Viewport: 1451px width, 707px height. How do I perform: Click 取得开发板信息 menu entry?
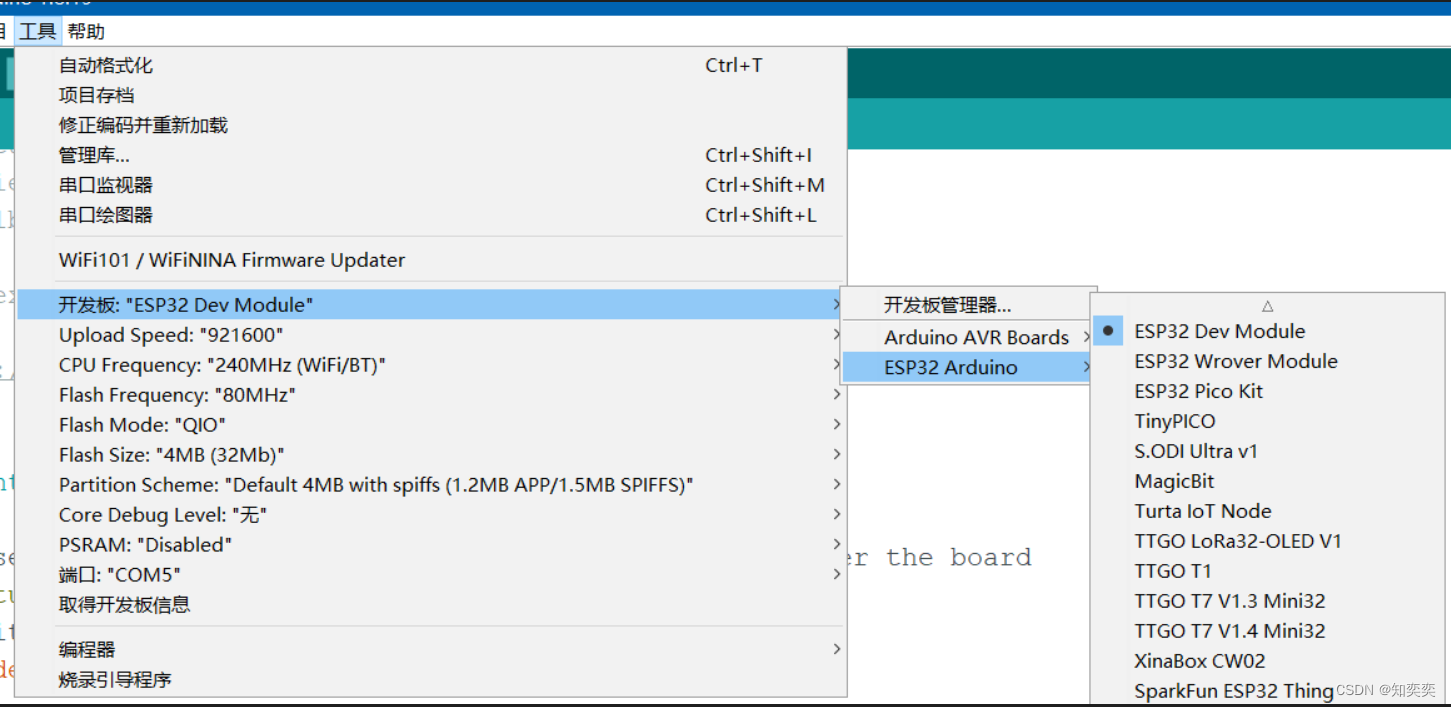432,605
